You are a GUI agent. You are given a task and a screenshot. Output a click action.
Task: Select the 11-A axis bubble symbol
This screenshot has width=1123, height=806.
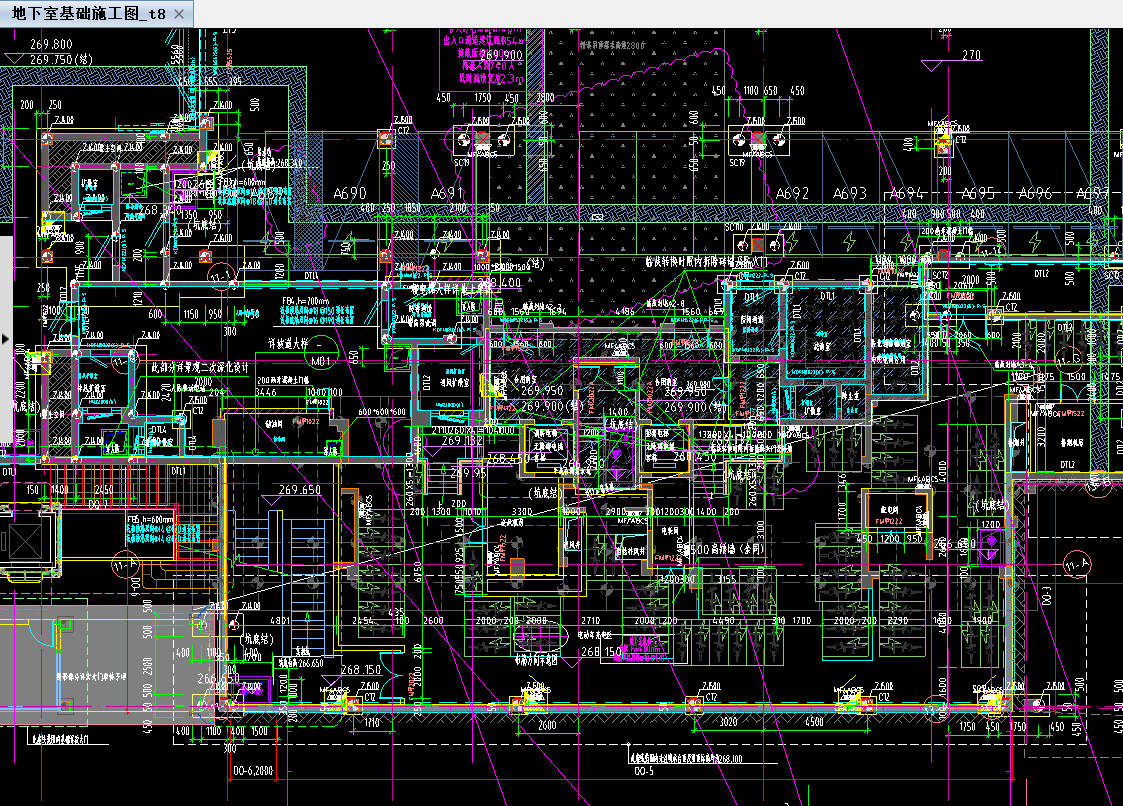[1075, 564]
